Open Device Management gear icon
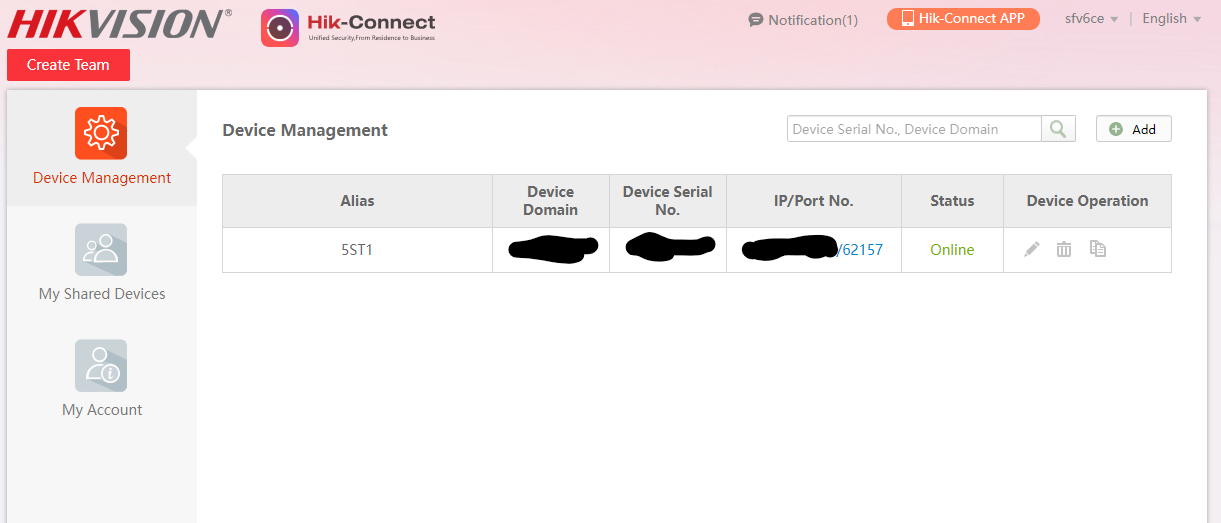 [x=101, y=133]
